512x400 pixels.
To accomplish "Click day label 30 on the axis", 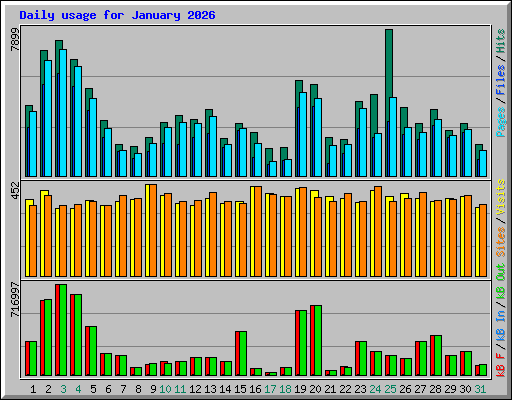I will [465, 389].
